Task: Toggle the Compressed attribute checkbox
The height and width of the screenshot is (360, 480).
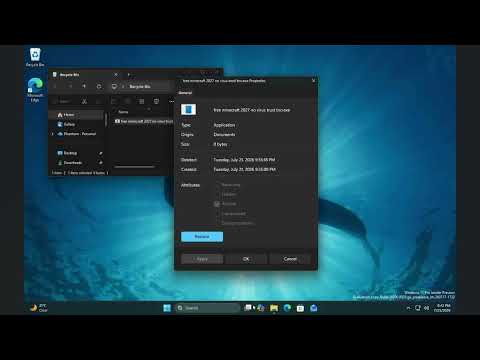Action: pos(217,214)
